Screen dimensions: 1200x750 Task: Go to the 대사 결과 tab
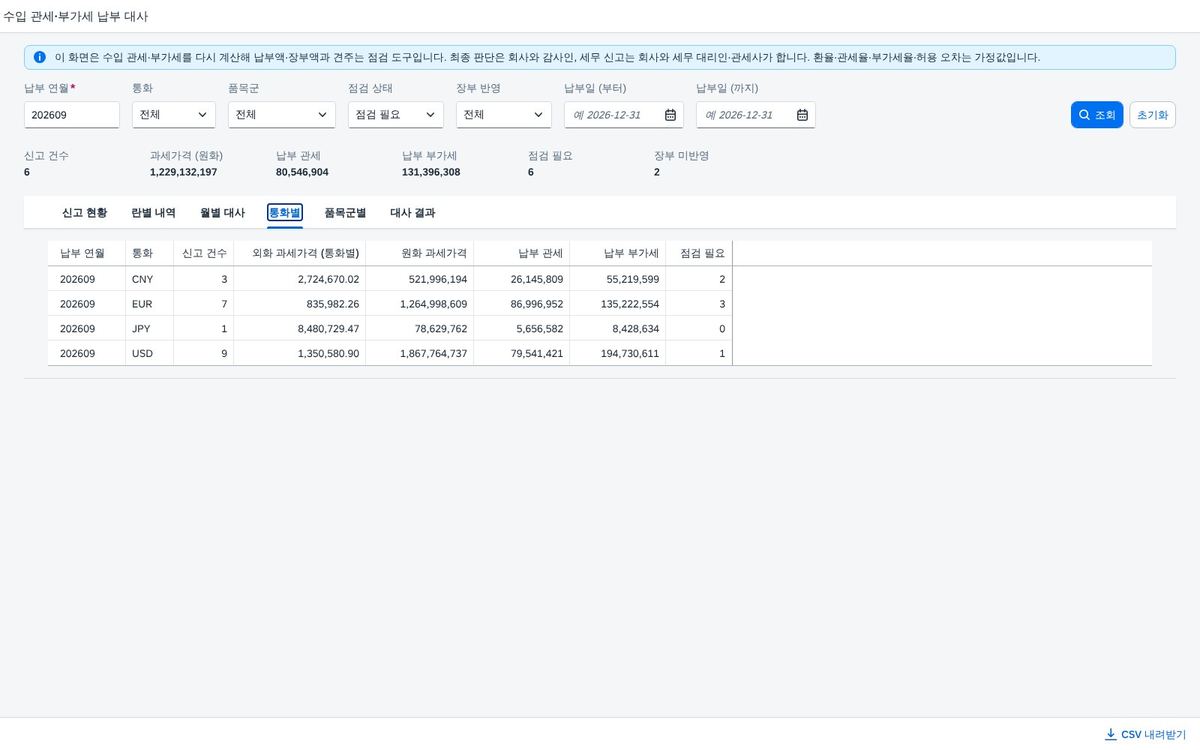pyautogui.click(x=412, y=213)
